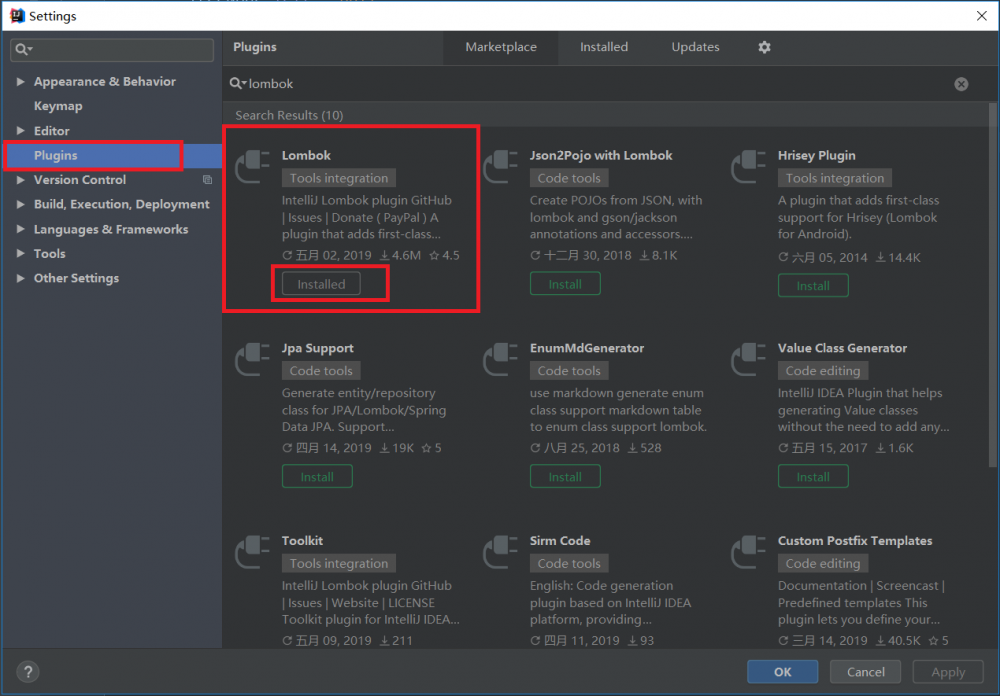Click the Toolkit plugin title

(302, 540)
